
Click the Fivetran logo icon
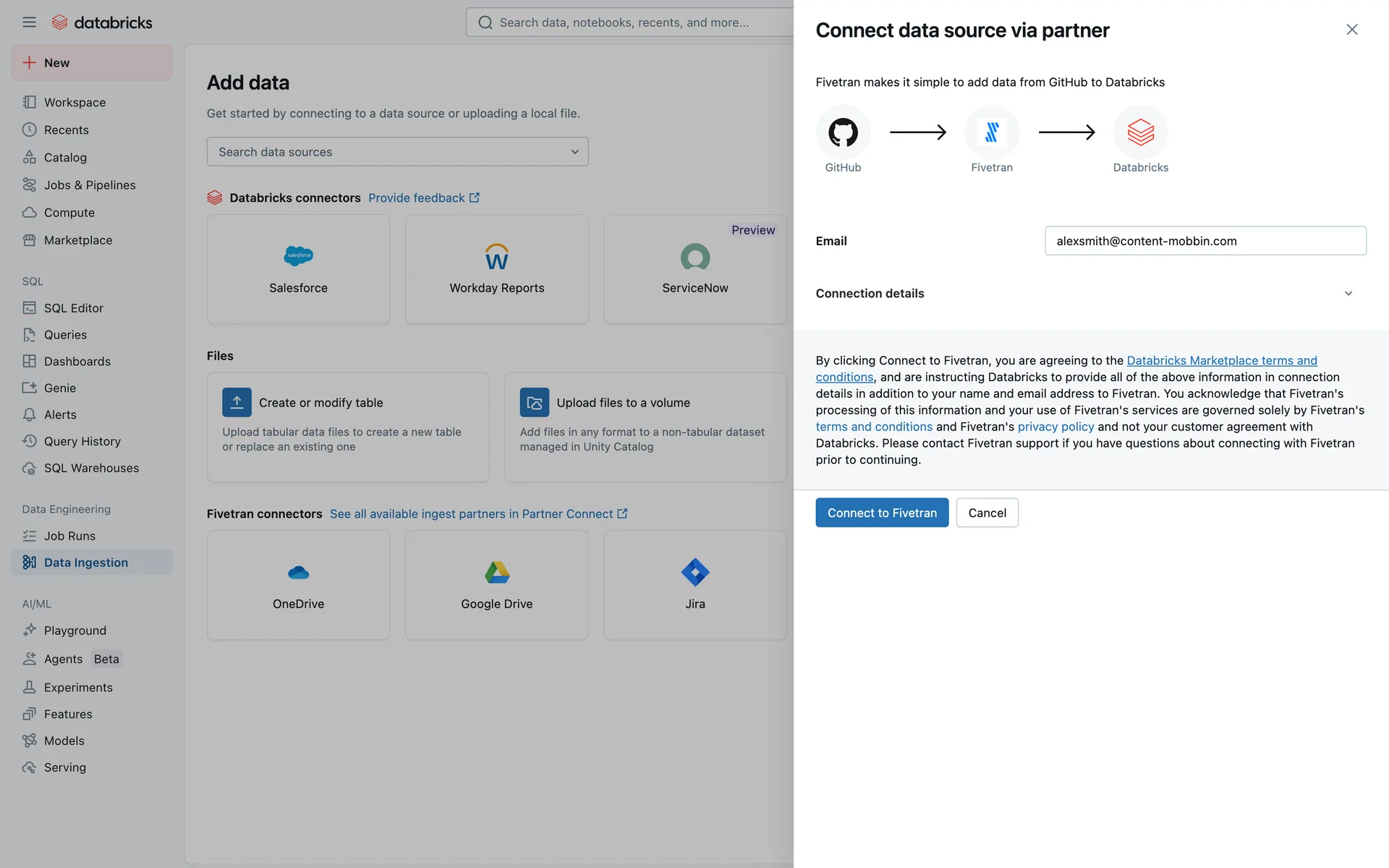click(x=991, y=132)
